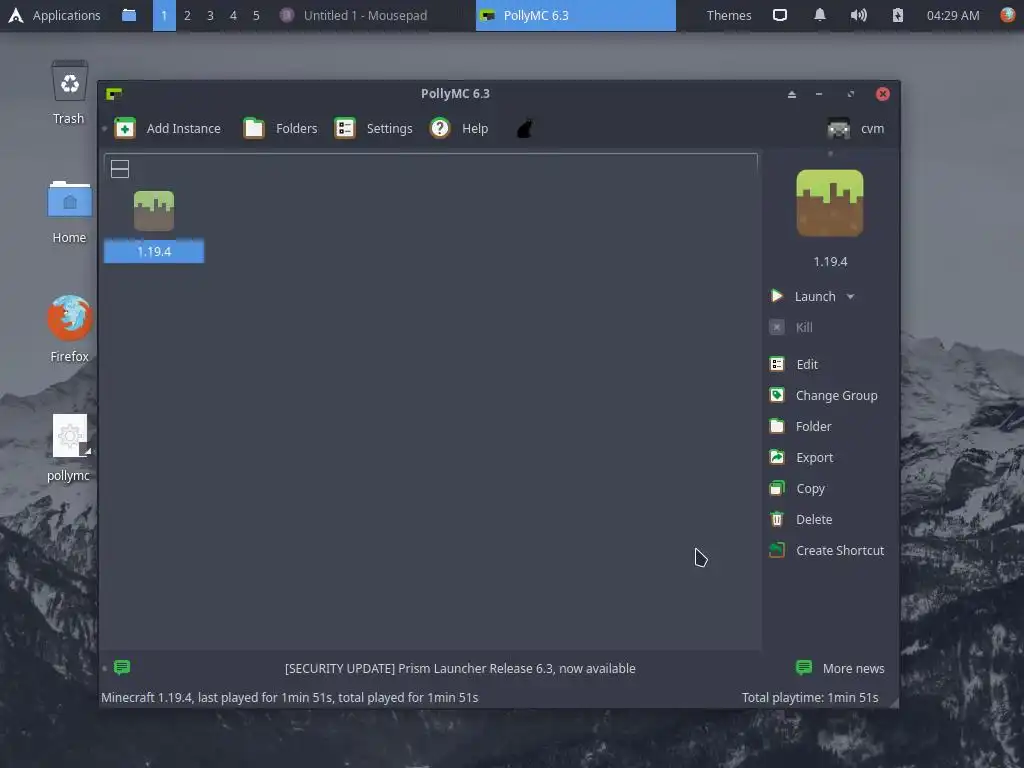Export the selected instance
The image size is (1024, 768).
click(x=801, y=457)
